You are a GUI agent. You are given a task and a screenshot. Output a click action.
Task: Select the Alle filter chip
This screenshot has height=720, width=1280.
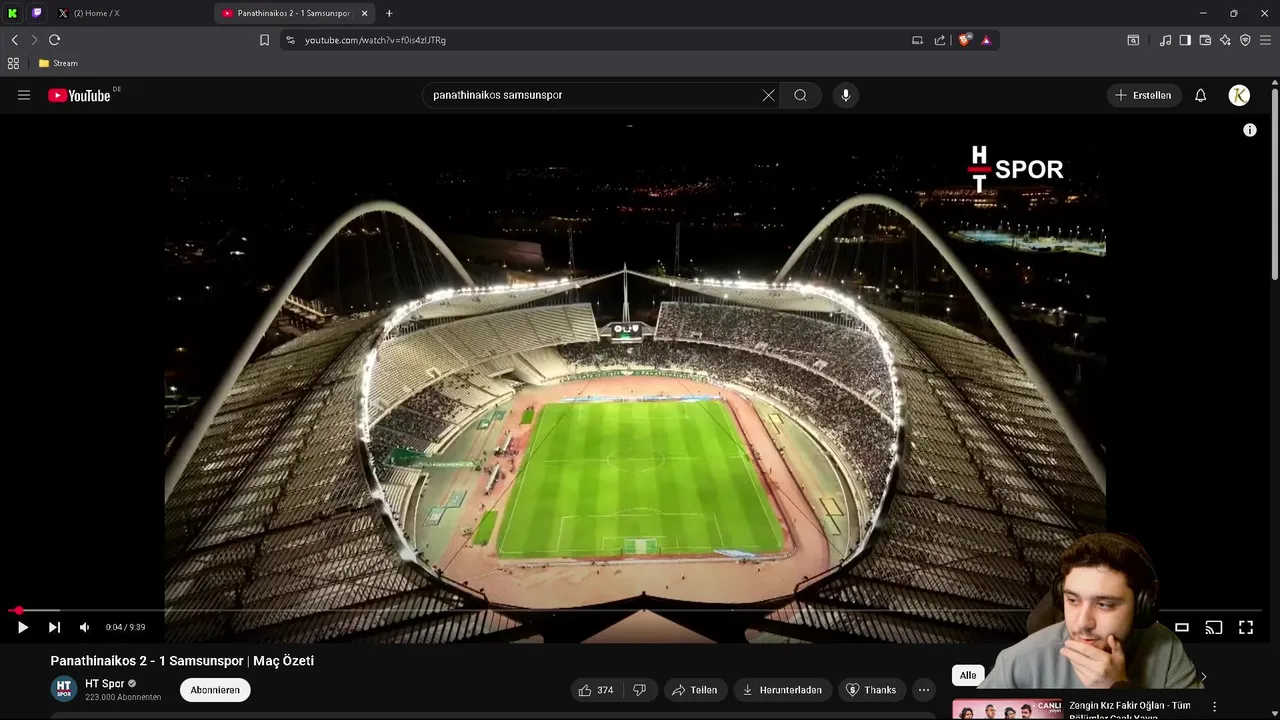point(968,675)
